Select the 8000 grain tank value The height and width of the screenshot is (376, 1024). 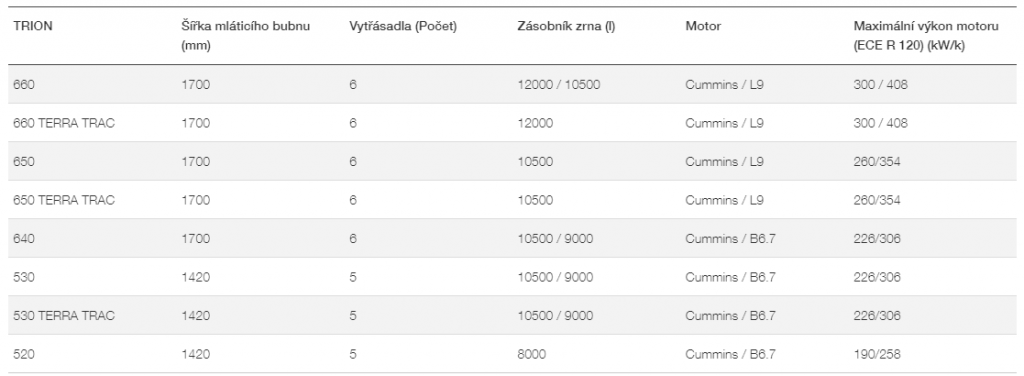click(532, 354)
